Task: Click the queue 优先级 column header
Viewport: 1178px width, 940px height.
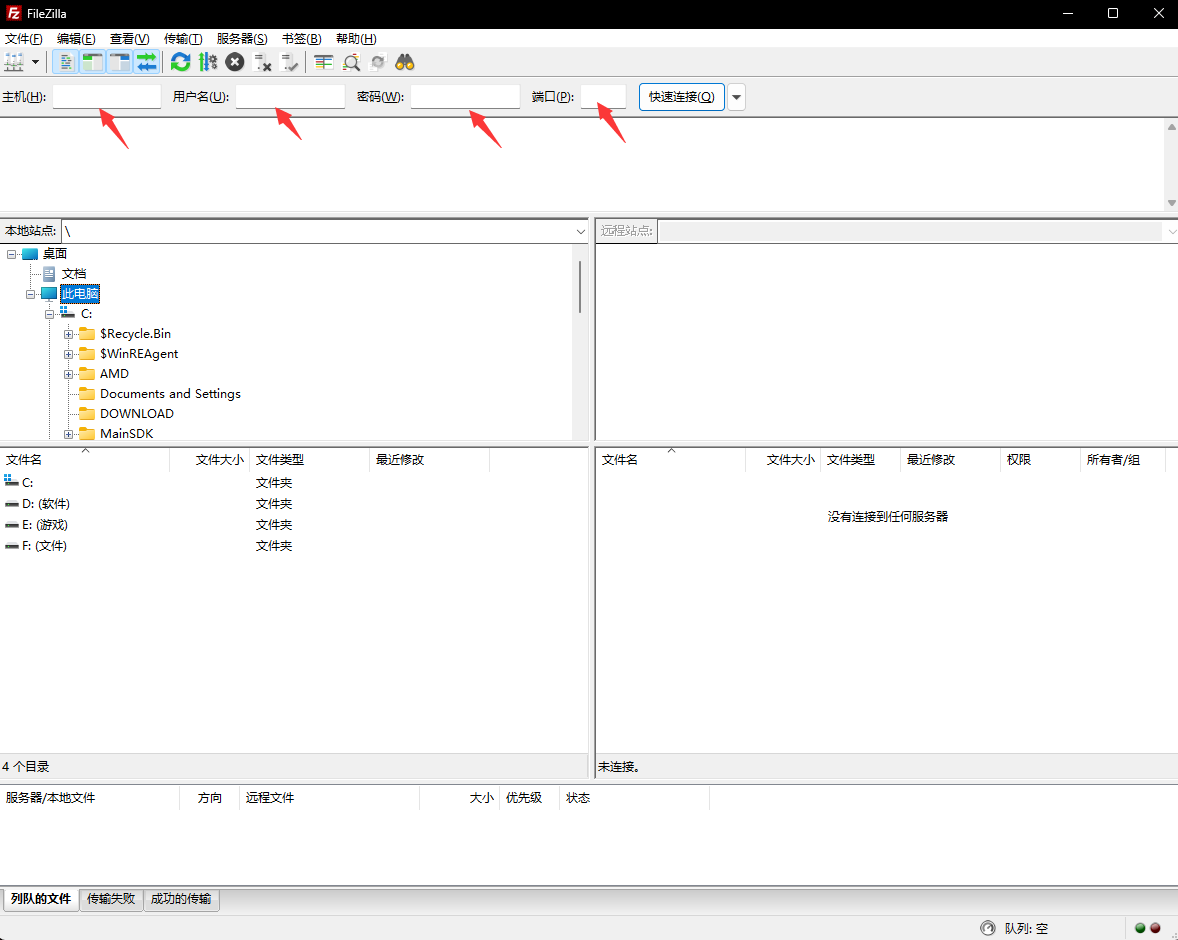Action: coord(530,797)
